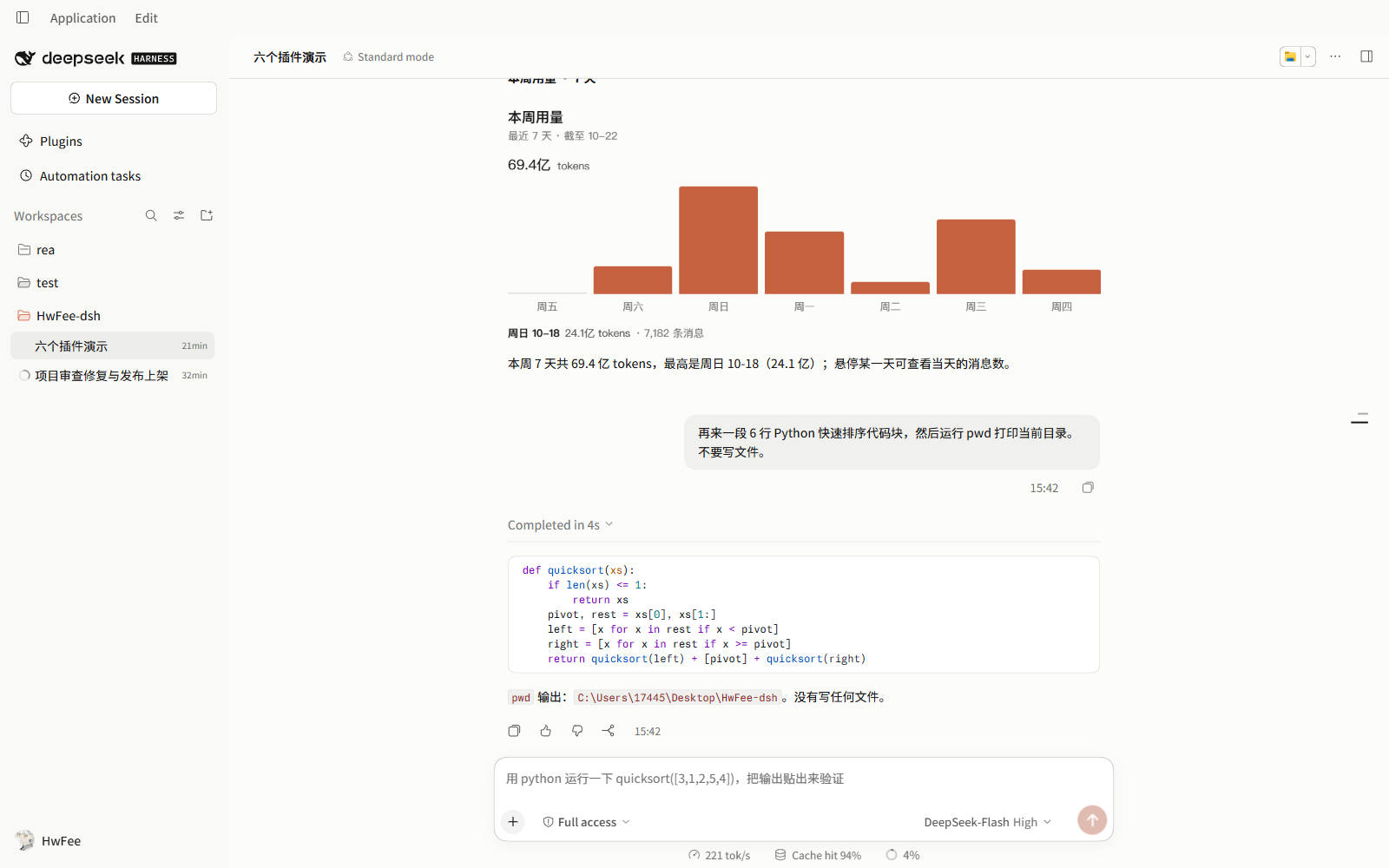Image resolution: width=1389 pixels, height=868 pixels.
Task: Click the 221 tok/s speed indicator
Action: pos(719,855)
